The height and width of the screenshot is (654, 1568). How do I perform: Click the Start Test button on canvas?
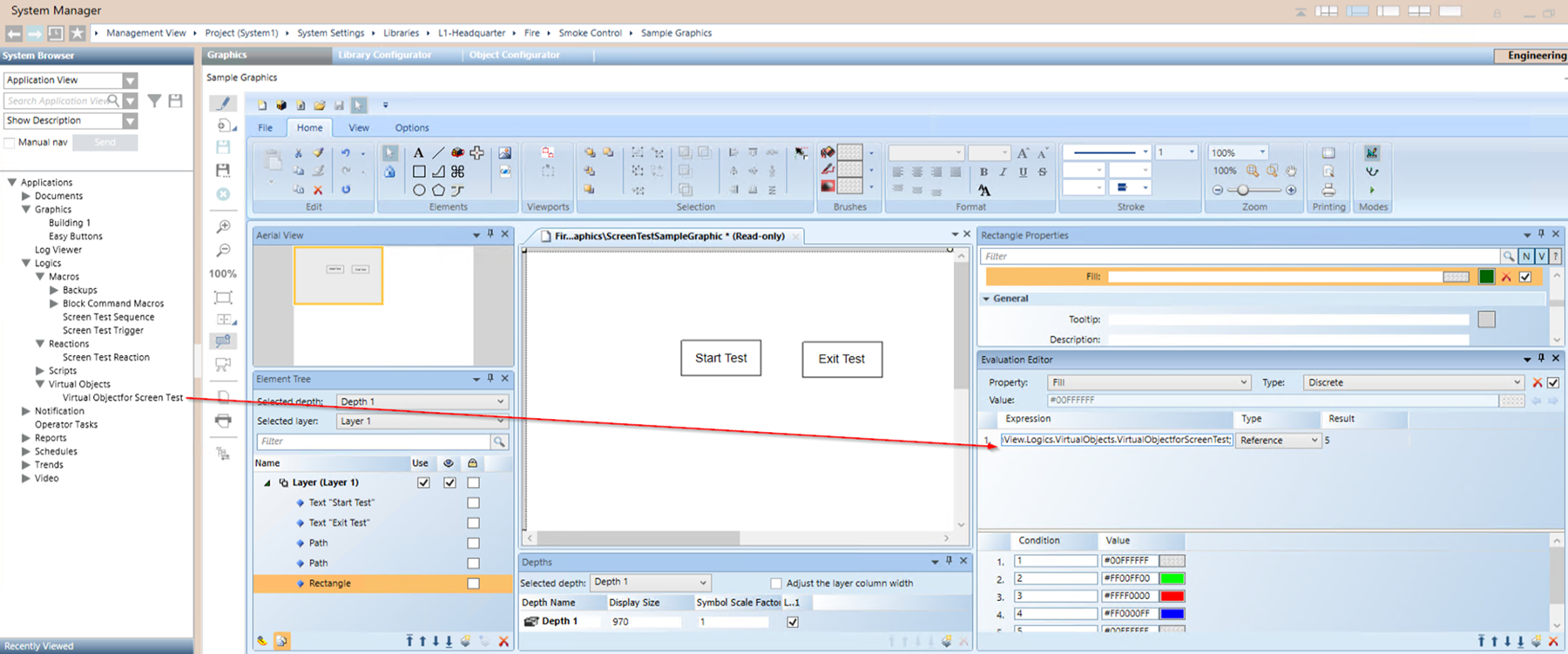click(720, 358)
